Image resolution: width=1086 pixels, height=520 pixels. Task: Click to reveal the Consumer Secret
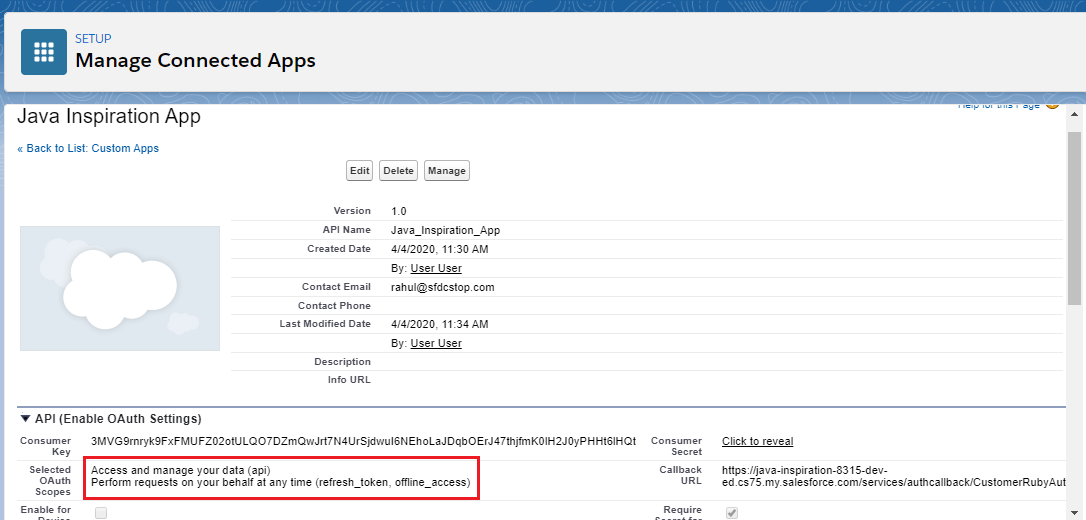click(757, 441)
